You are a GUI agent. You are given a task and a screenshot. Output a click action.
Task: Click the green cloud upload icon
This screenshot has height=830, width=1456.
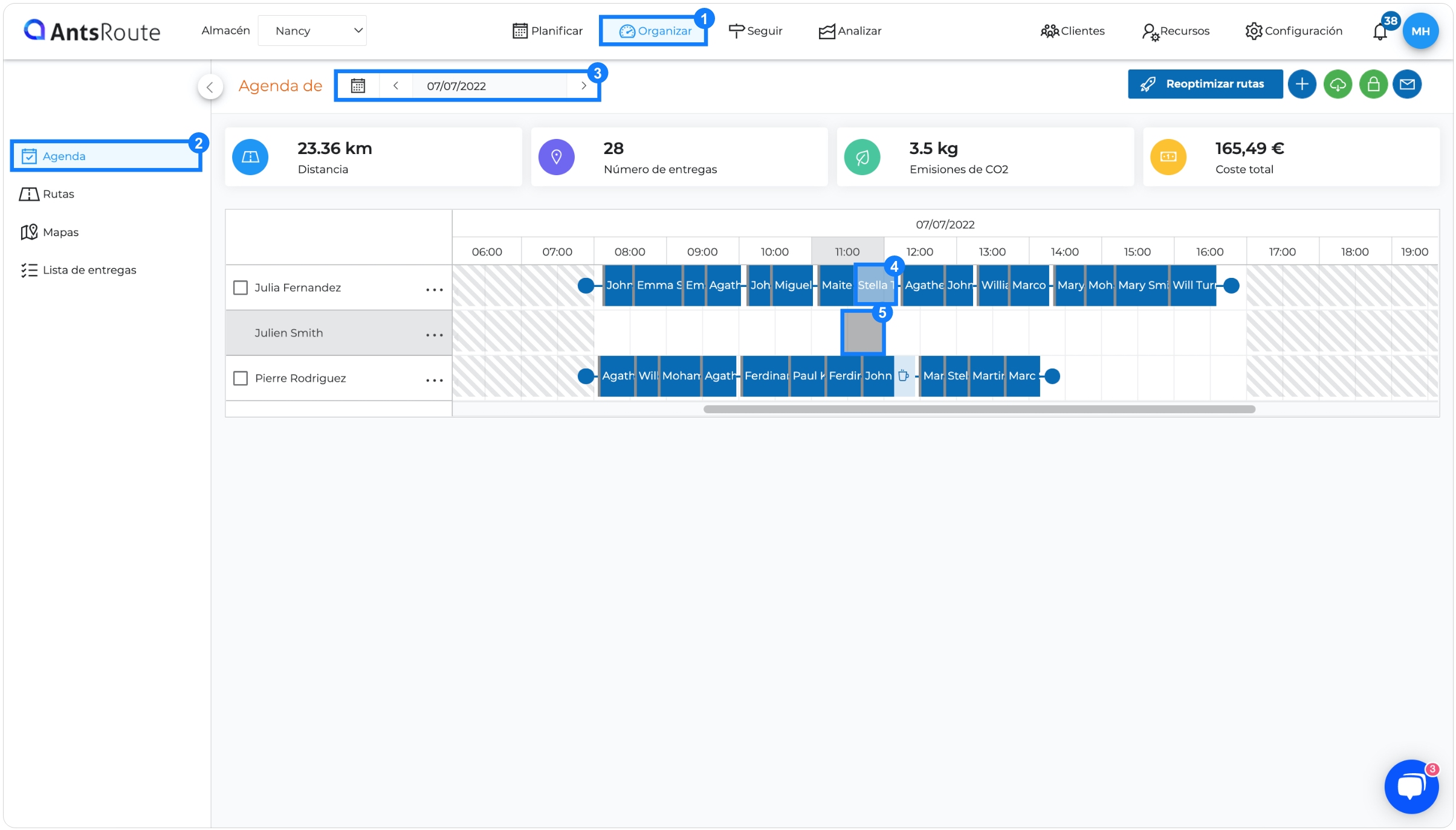(x=1338, y=84)
